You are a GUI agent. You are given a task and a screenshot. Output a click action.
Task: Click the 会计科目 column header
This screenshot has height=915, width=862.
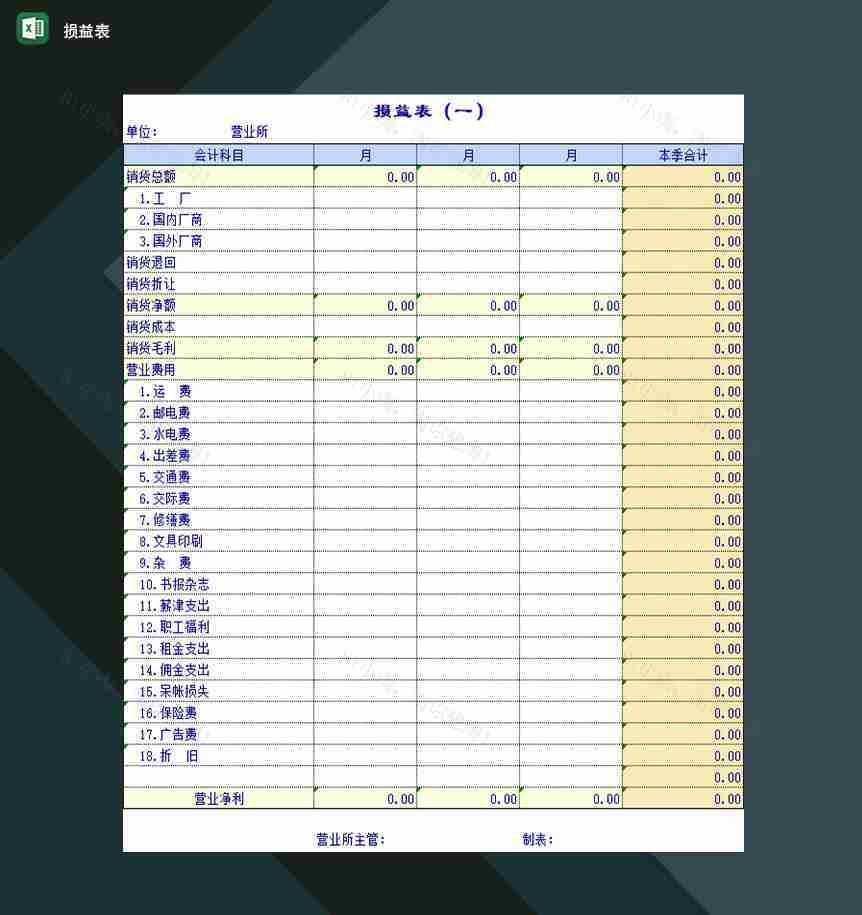coord(218,155)
